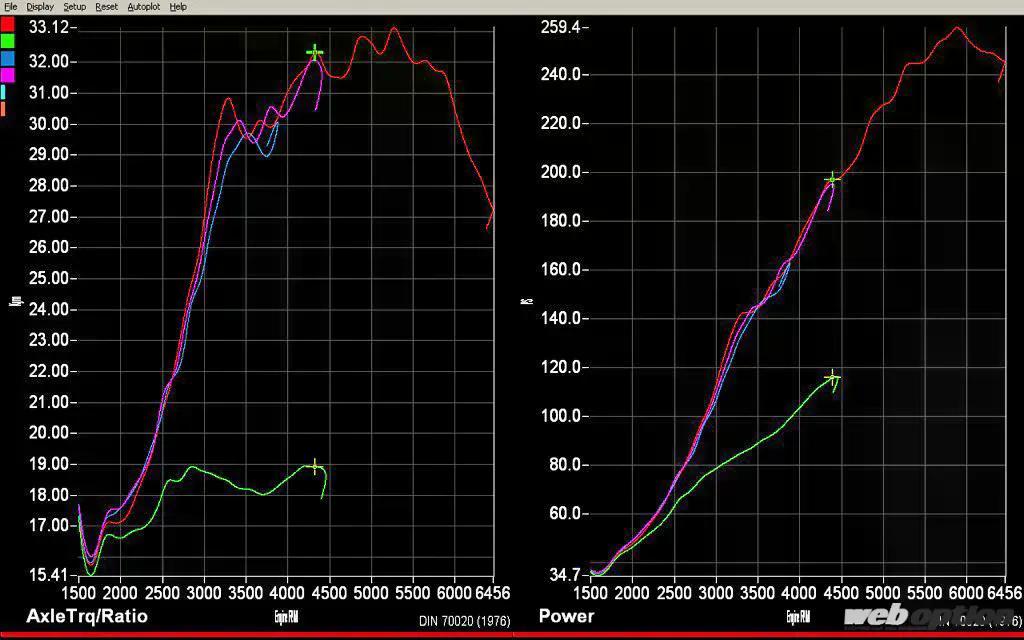Click the DIN 70020 (1976) correction label
Image resolution: width=1024 pixels, height=640 pixels.
(x=464, y=621)
